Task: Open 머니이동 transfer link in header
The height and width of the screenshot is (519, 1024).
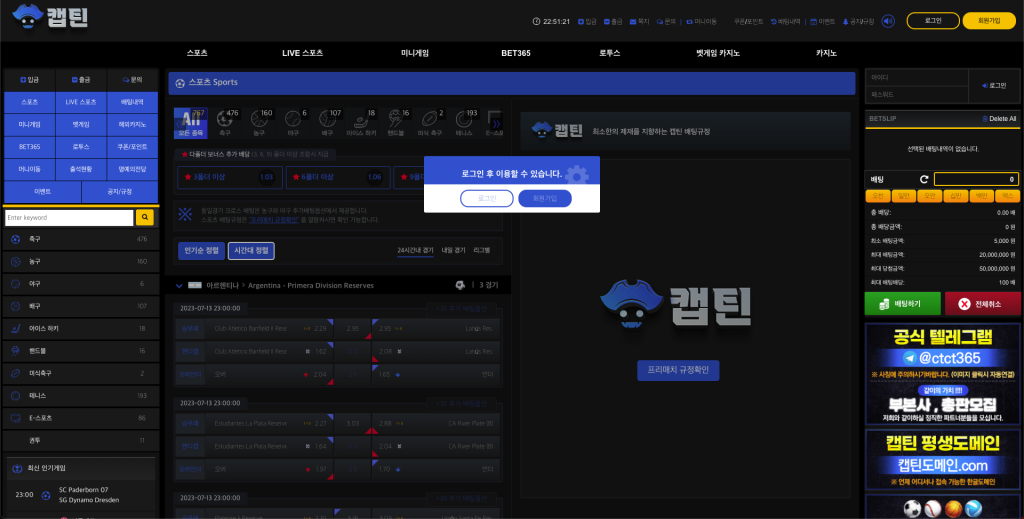Action: click(x=701, y=22)
